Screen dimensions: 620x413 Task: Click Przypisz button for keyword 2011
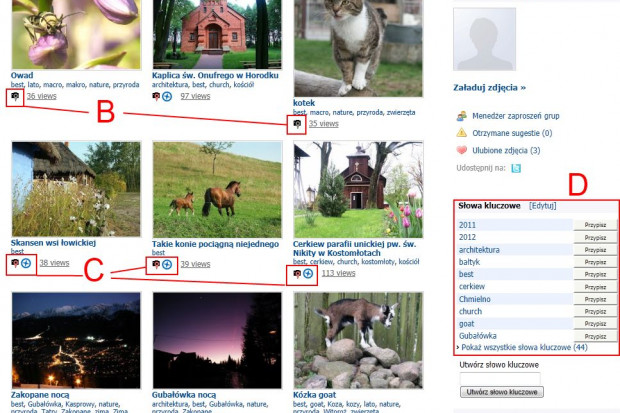pyautogui.click(x=595, y=225)
